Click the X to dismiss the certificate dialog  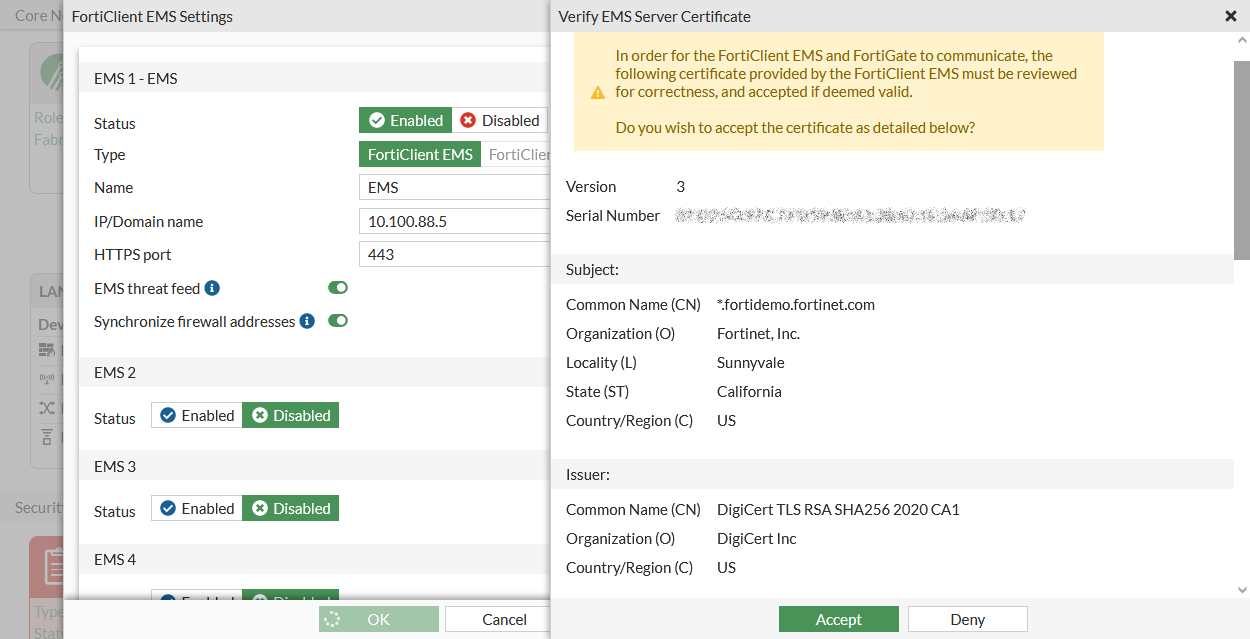pos(1230,16)
